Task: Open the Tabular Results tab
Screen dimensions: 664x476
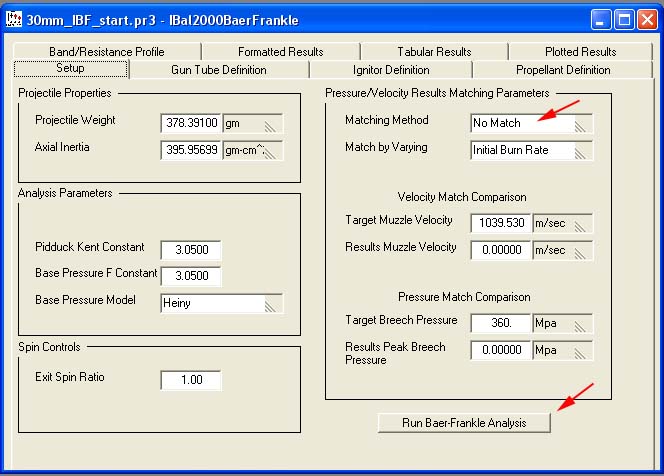Action: (433, 51)
